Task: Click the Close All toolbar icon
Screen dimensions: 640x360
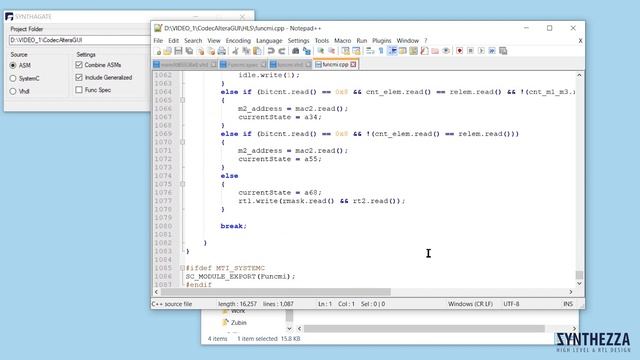Action: pos(211,51)
